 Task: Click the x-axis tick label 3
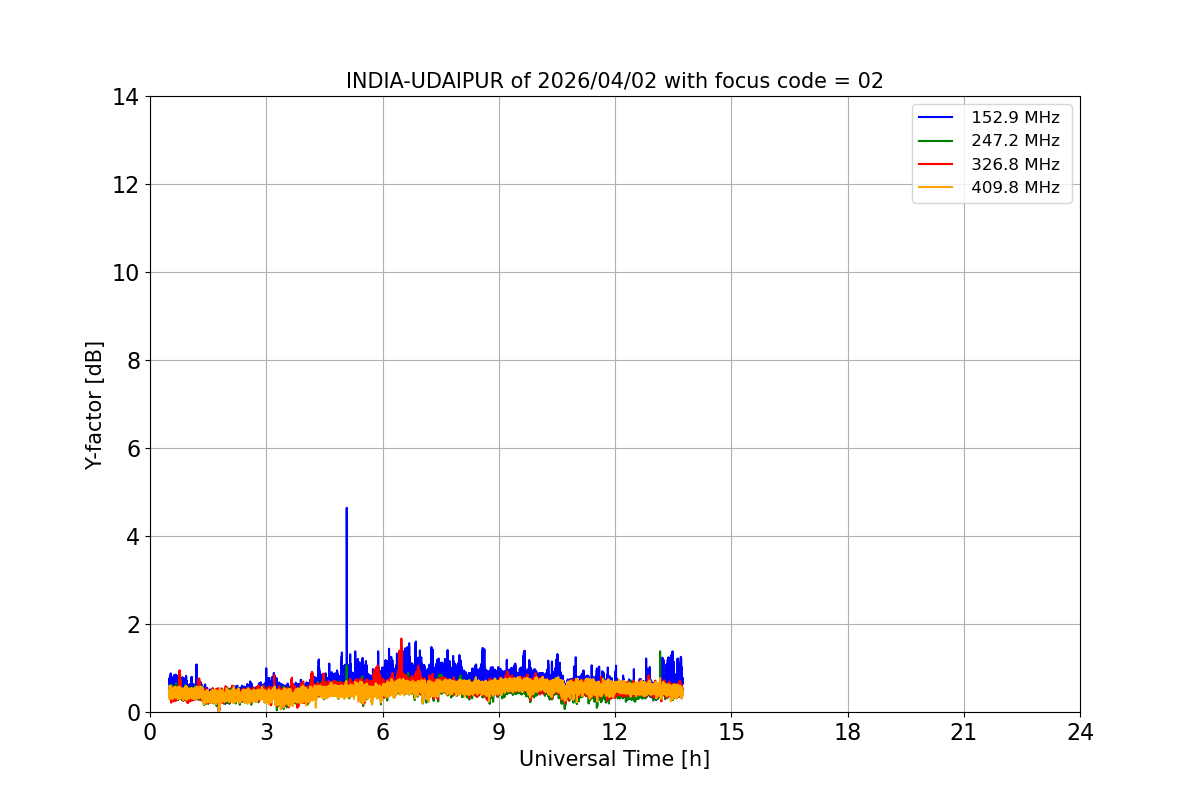click(x=266, y=732)
